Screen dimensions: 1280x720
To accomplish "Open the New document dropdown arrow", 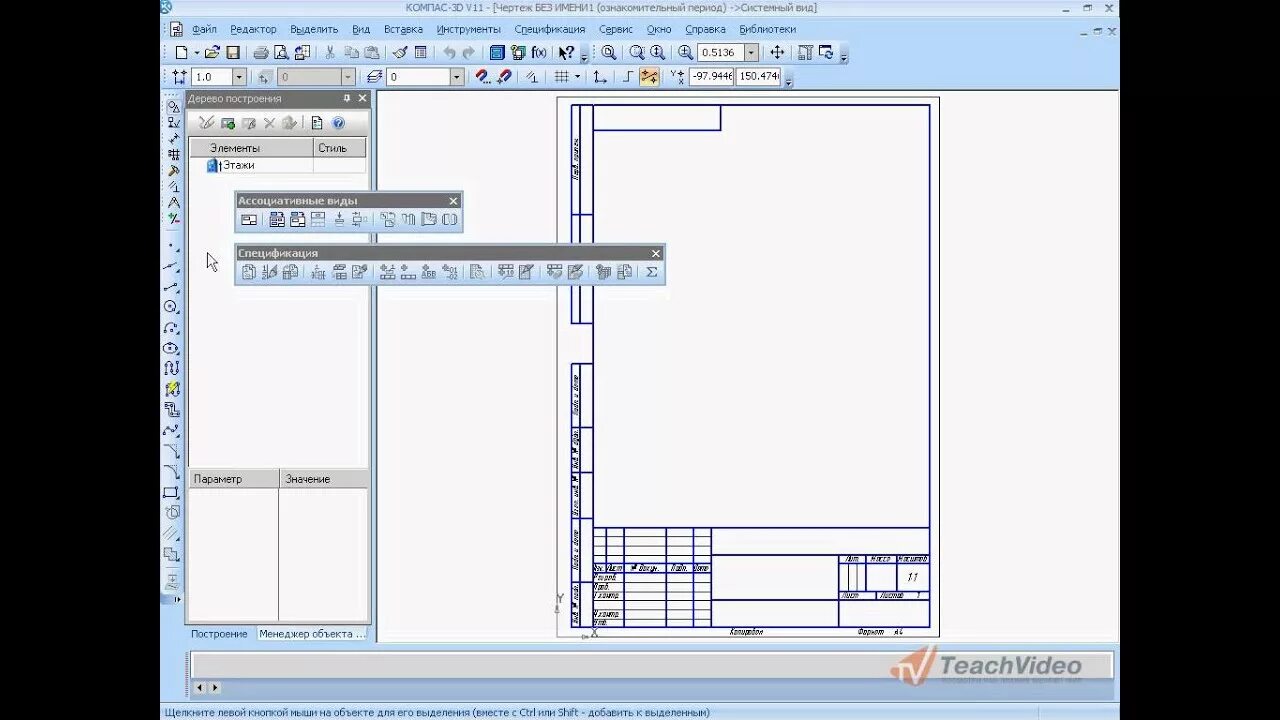I will pyautogui.click(x=196, y=53).
